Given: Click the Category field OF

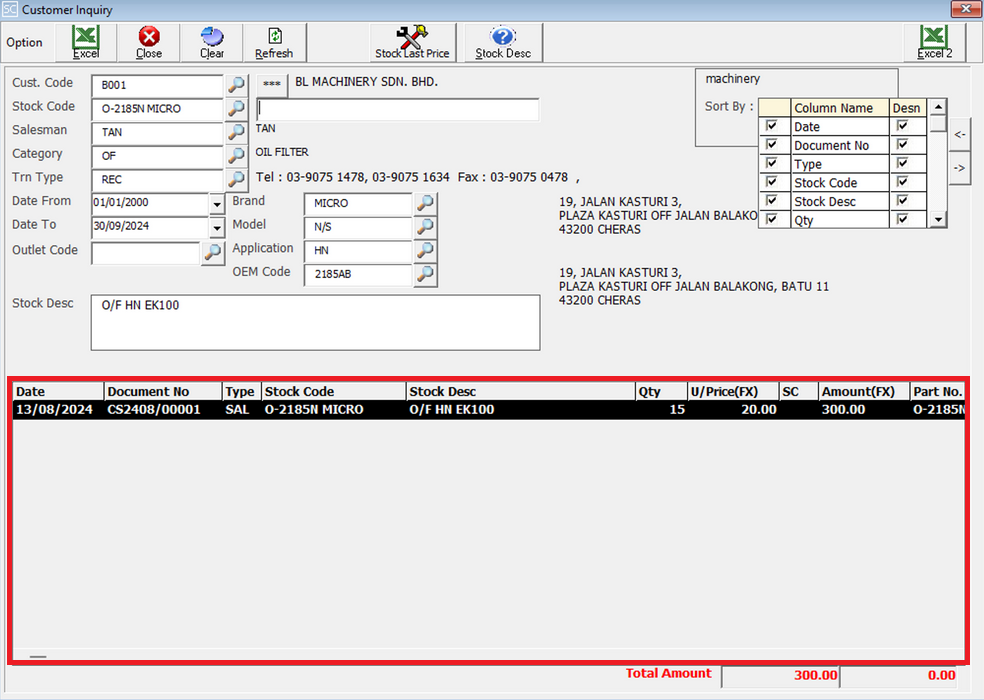Looking at the screenshot, I should click(158, 156).
